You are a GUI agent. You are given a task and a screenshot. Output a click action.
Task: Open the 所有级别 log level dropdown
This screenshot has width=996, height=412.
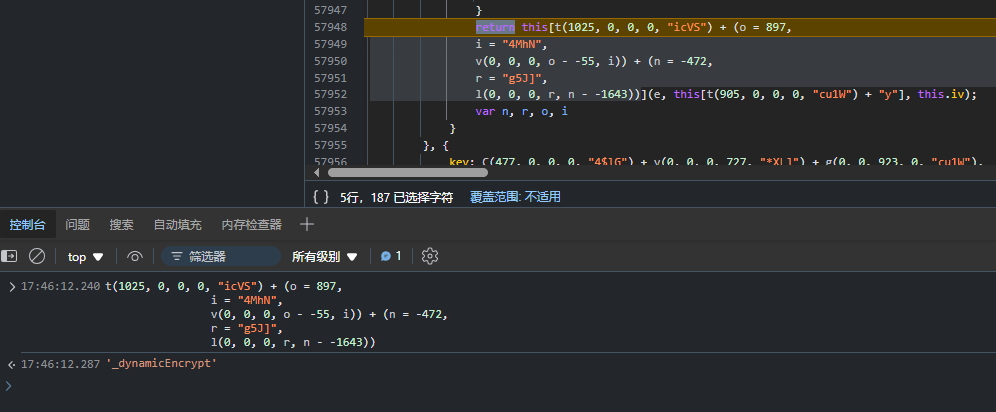324,256
